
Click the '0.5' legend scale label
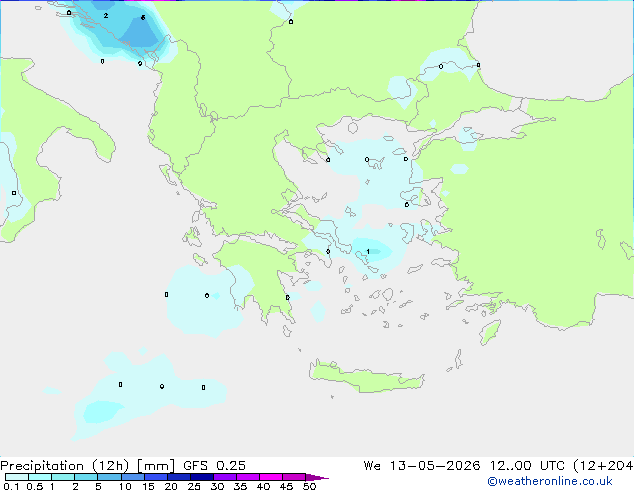tap(35, 486)
